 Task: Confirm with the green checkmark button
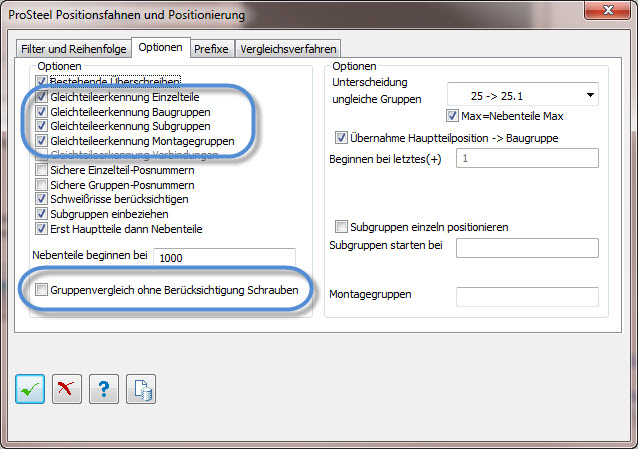[x=30, y=389]
